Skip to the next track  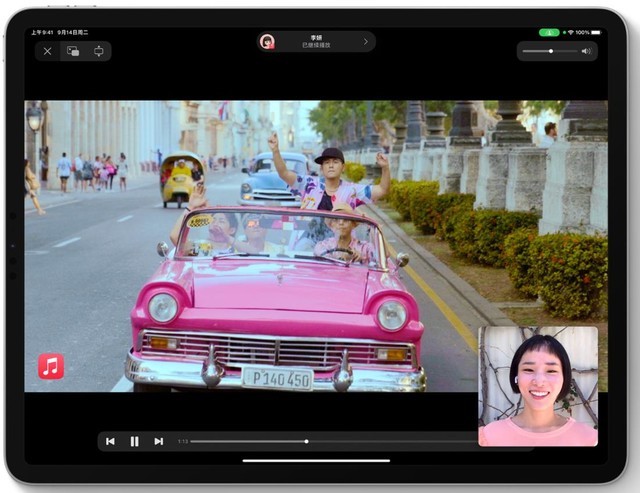coord(159,441)
